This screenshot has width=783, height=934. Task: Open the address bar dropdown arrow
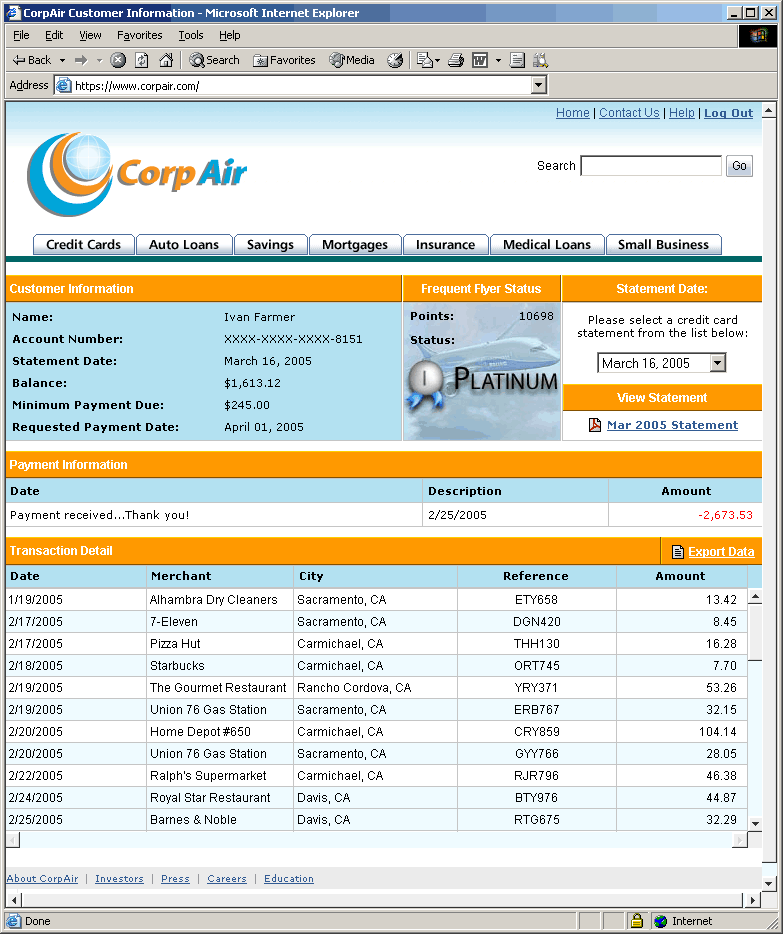[539, 85]
